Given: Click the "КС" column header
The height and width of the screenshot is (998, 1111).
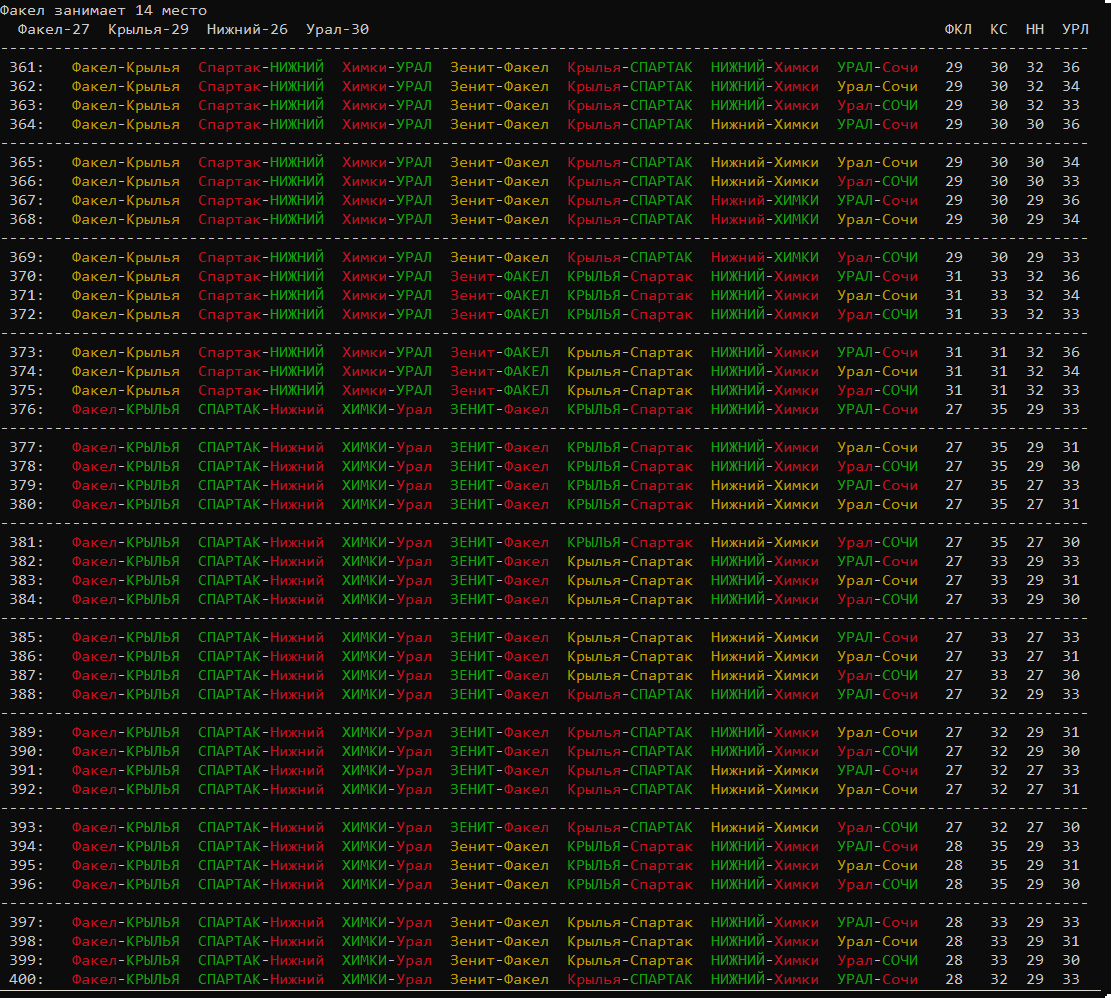Looking at the screenshot, I should tap(998, 30).
